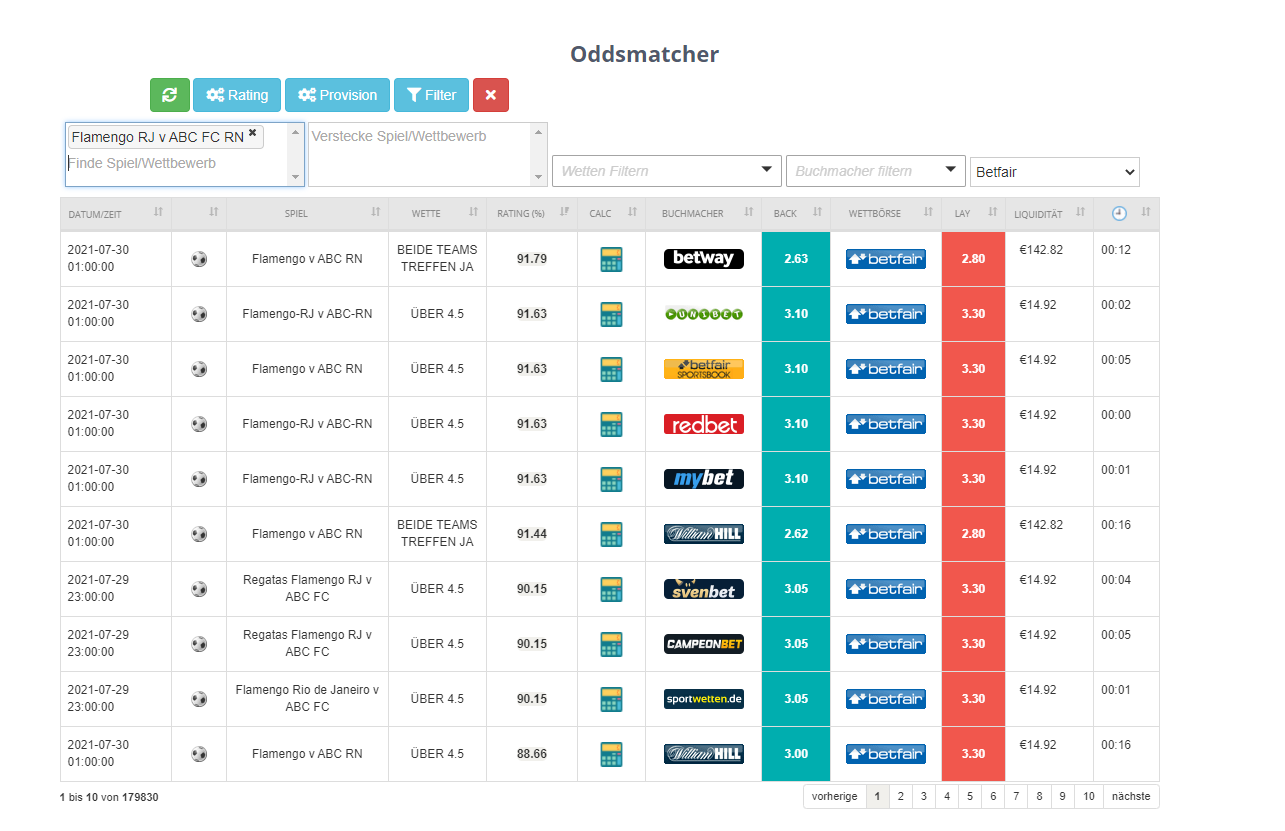This screenshot has width=1285, height=831.
Task: Open calculator for the Redbet row
Action: click(x=611, y=424)
